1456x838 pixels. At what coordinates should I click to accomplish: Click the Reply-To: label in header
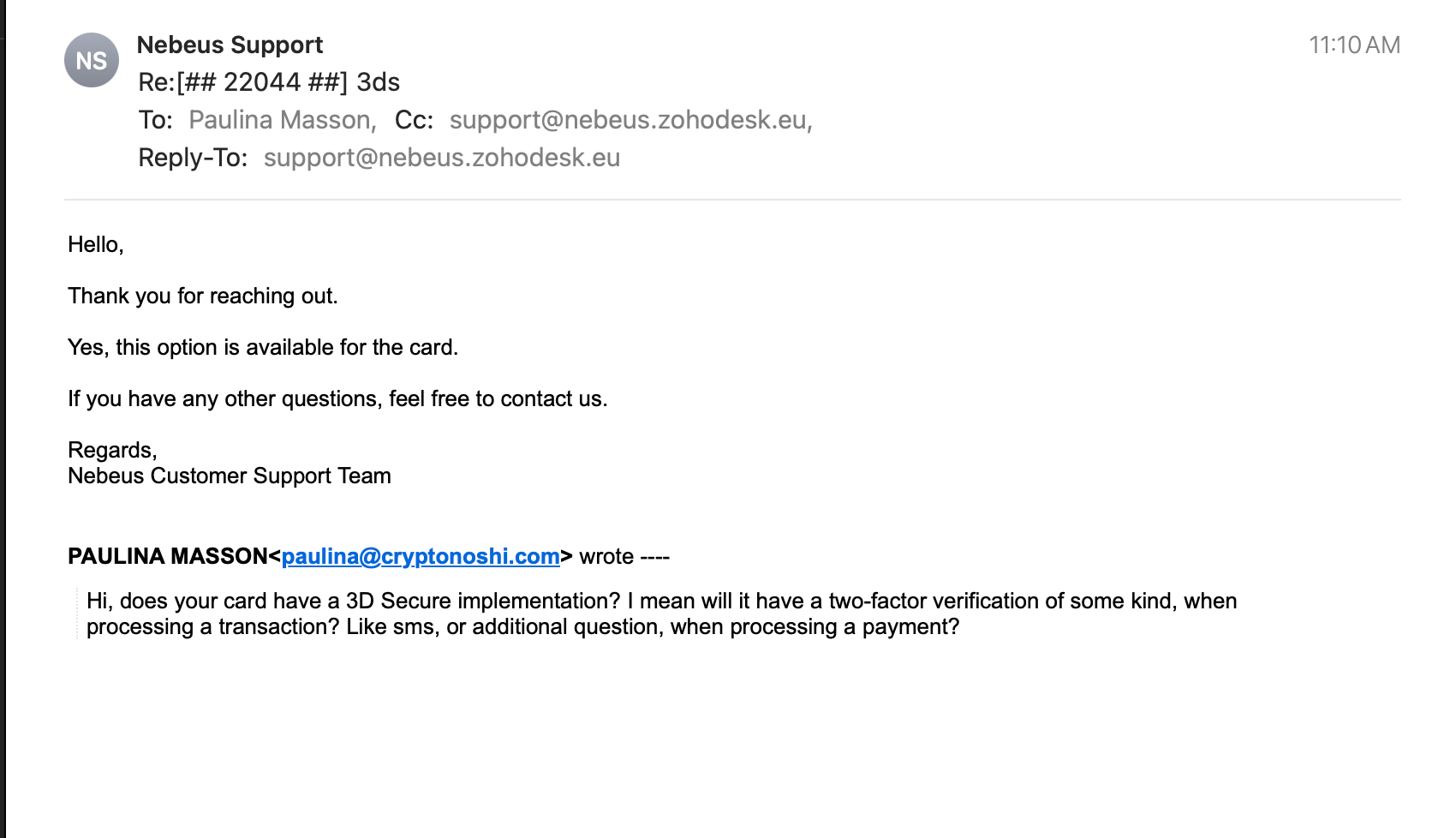tap(193, 158)
